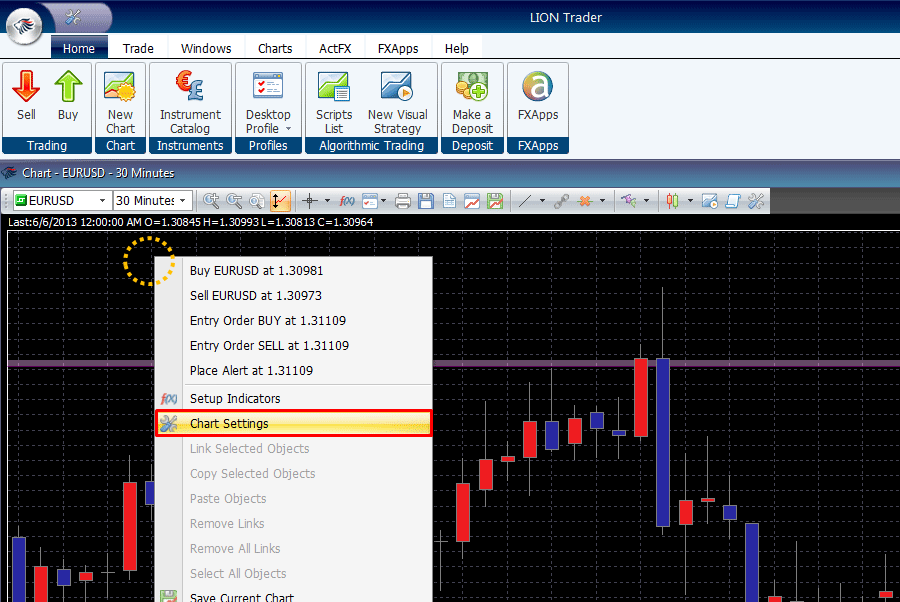Image resolution: width=900 pixels, height=602 pixels.
Task: Click the Last price OHLC info line
Action: [x=191, y=222]
